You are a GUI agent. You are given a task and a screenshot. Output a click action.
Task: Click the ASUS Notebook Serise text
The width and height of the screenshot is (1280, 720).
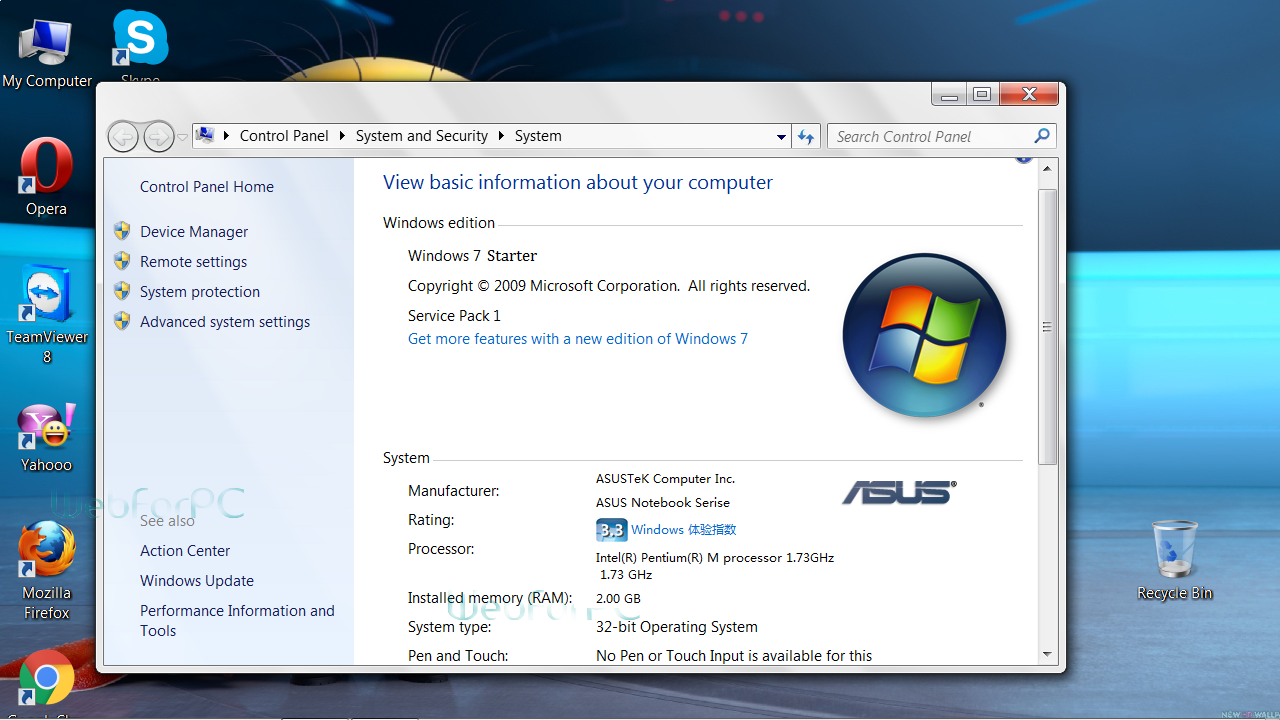(663, 503)
